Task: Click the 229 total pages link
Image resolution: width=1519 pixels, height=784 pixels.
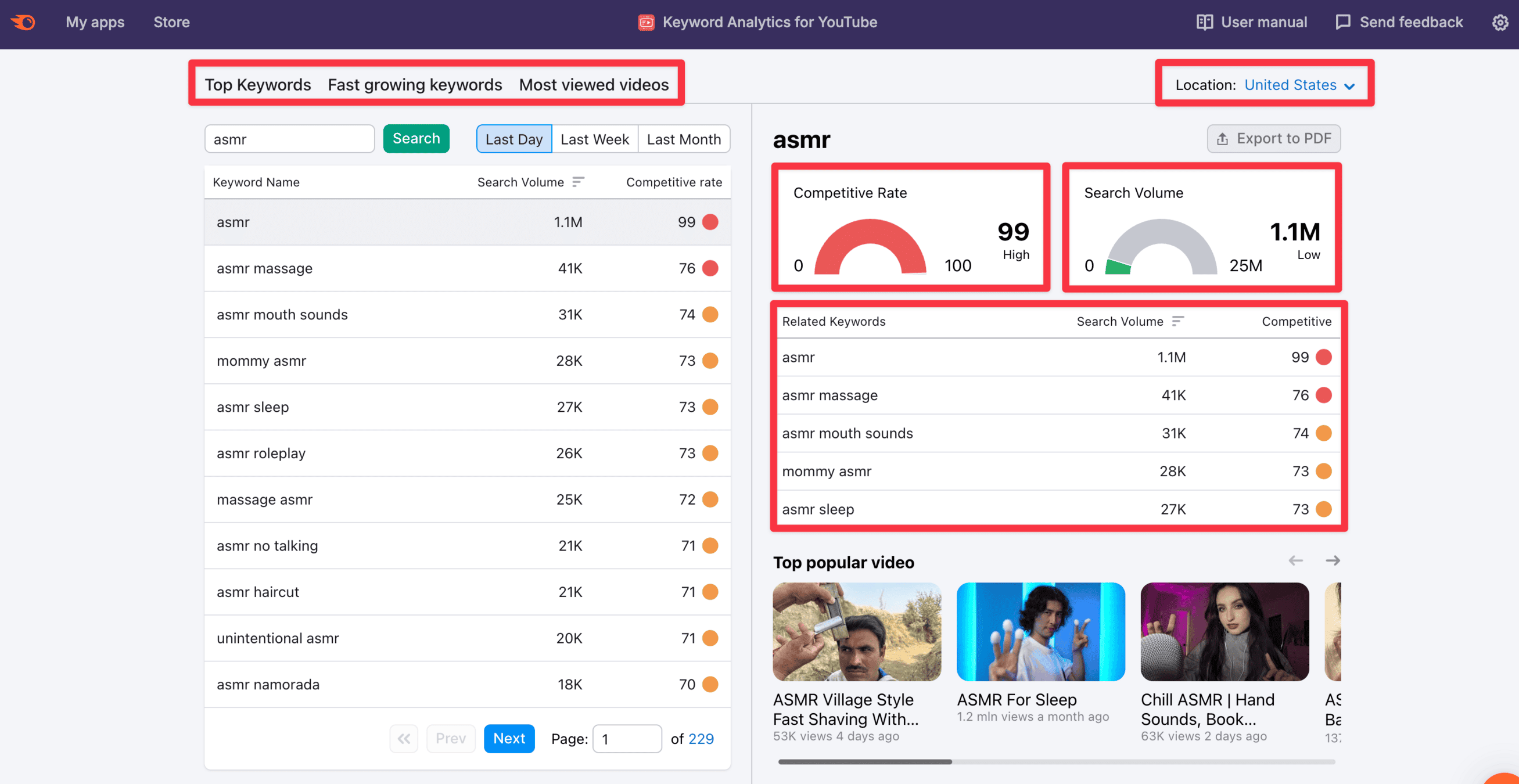Action: [x=701, y=739]
